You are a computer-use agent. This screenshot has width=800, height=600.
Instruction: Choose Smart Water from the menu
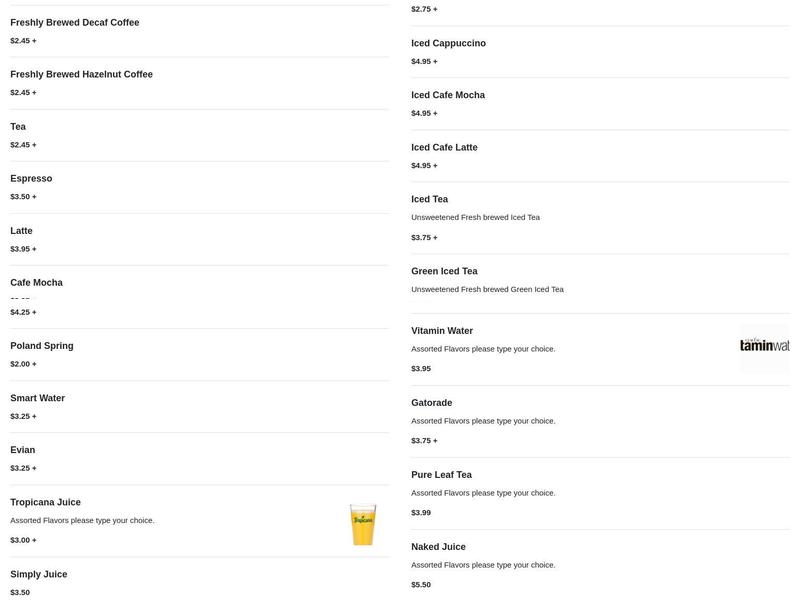[x=37, y=398]
